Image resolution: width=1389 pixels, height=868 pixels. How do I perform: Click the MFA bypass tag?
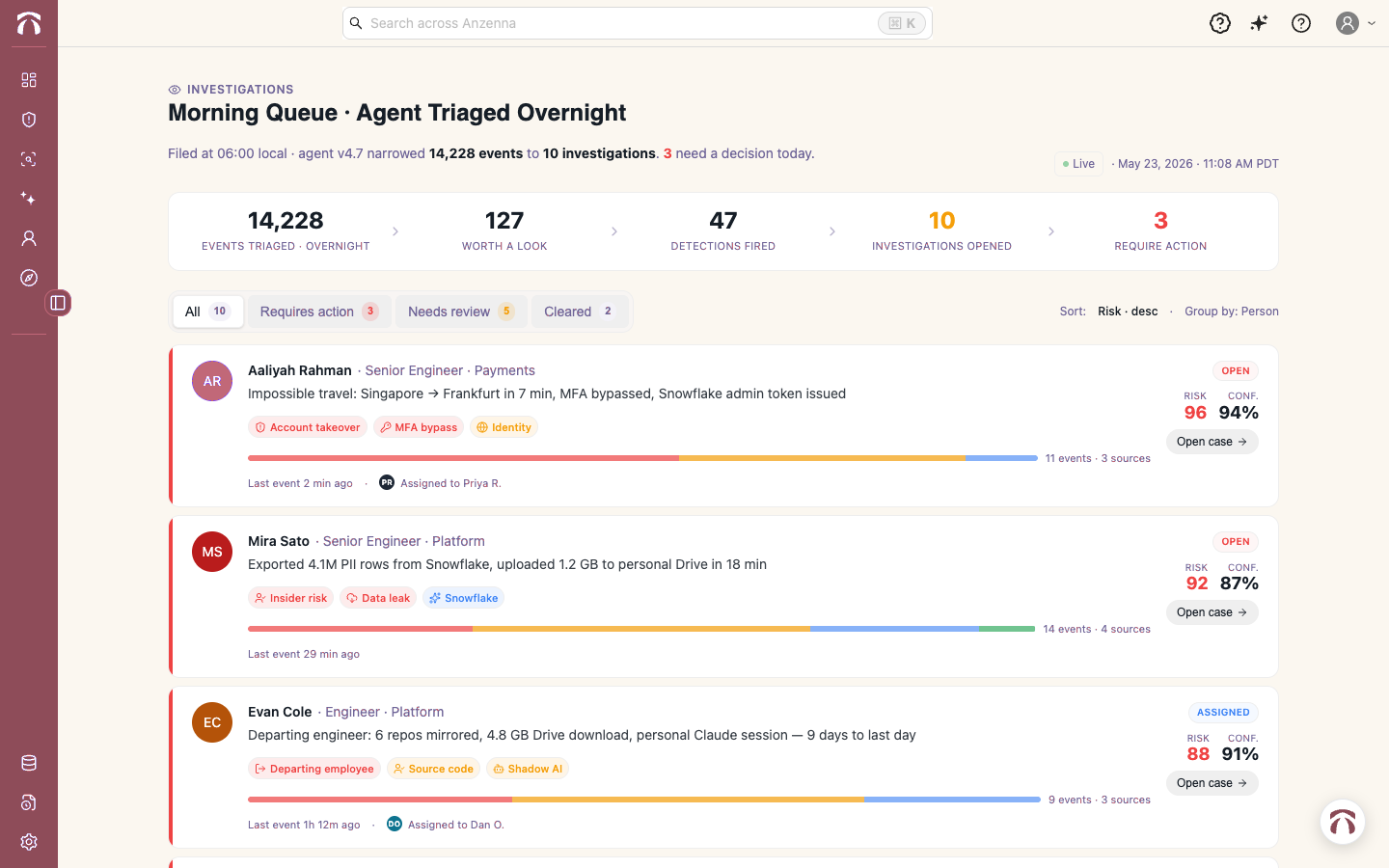419,427
